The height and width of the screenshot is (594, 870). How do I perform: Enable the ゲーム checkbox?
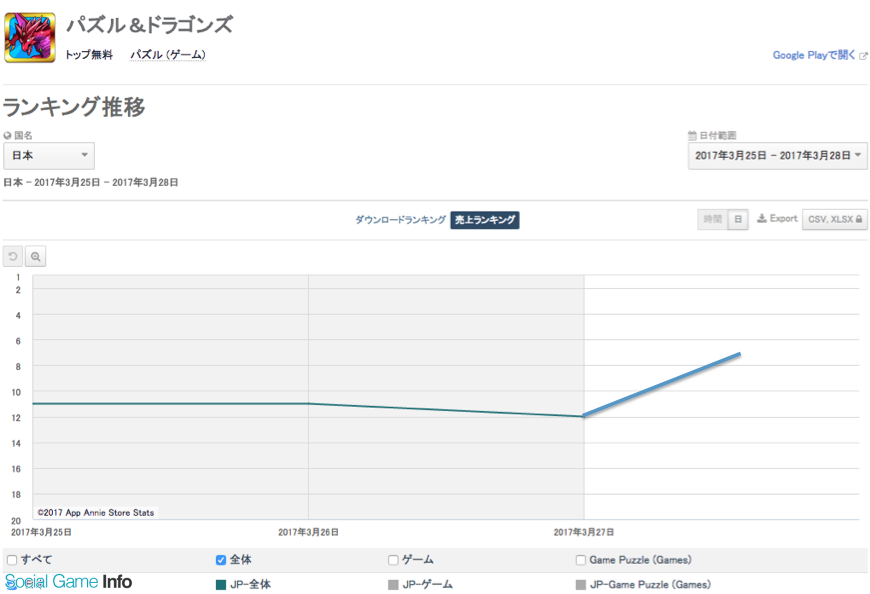pyautogui.click(x=393, y=560)
